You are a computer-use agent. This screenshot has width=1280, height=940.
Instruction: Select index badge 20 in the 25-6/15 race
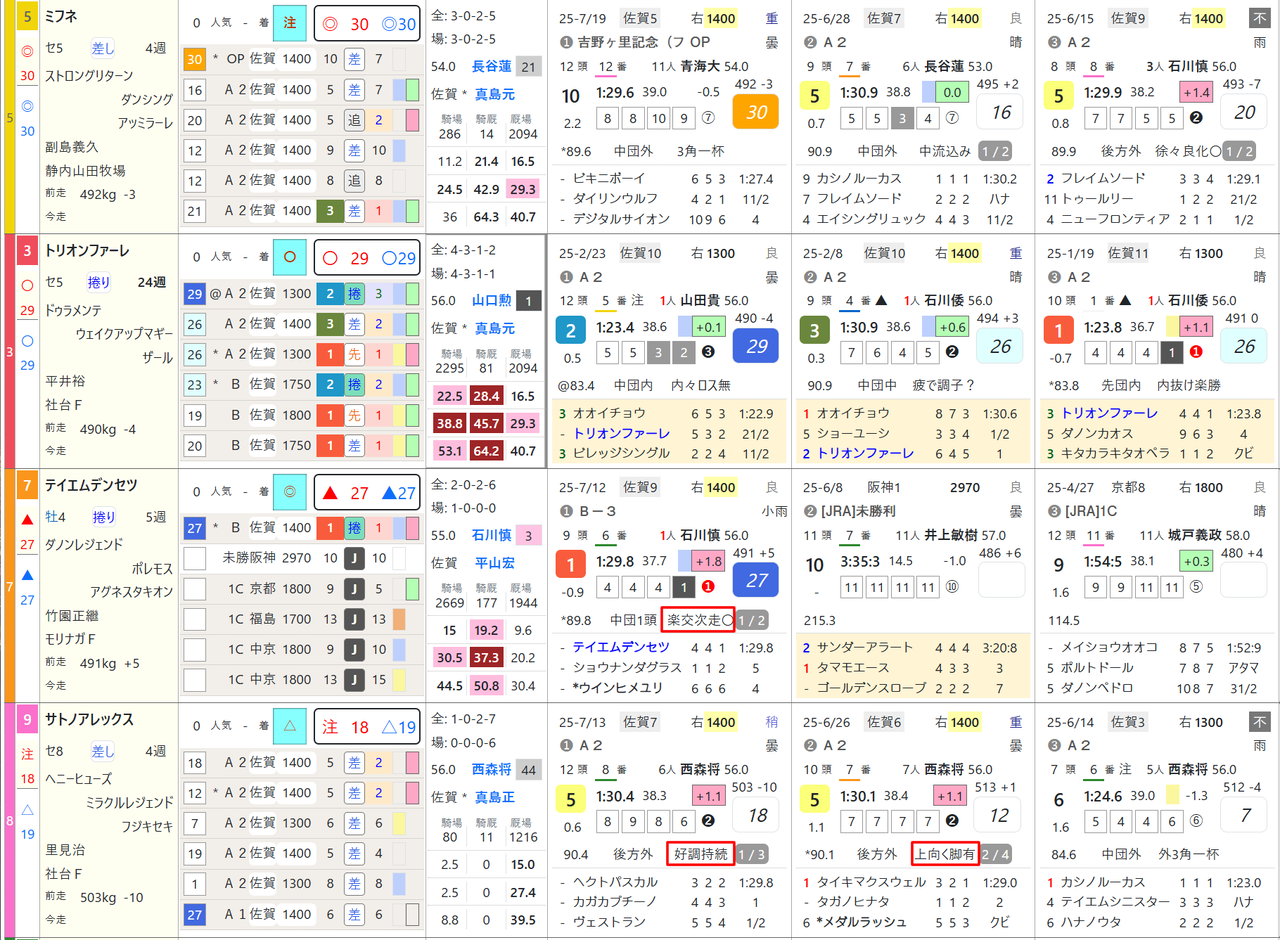[1244, 111]
